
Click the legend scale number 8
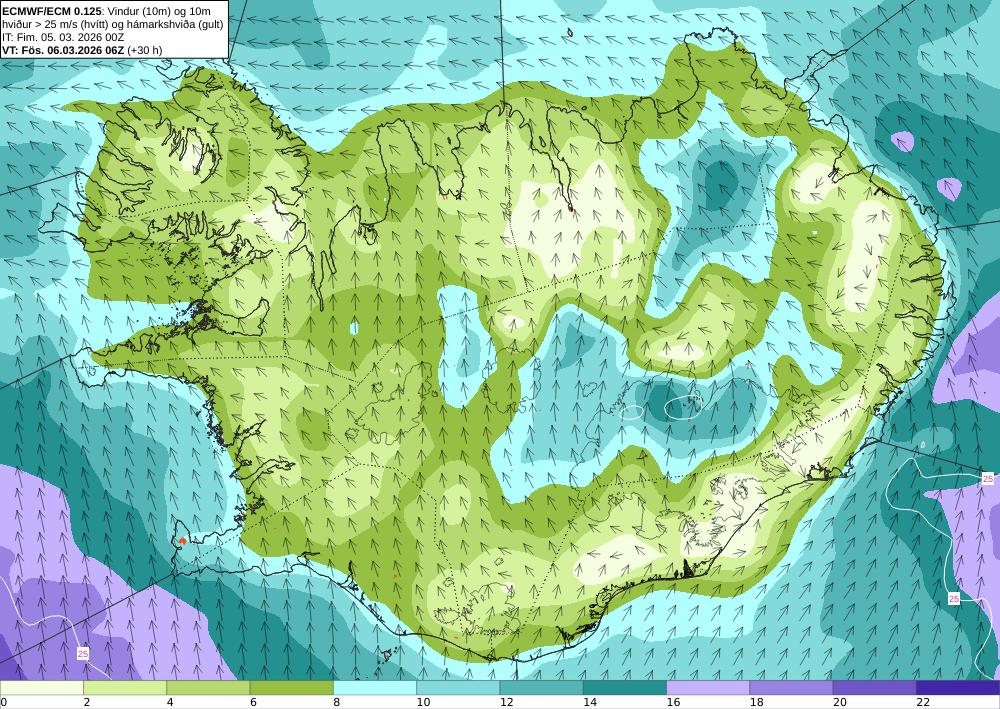(336, 702)
